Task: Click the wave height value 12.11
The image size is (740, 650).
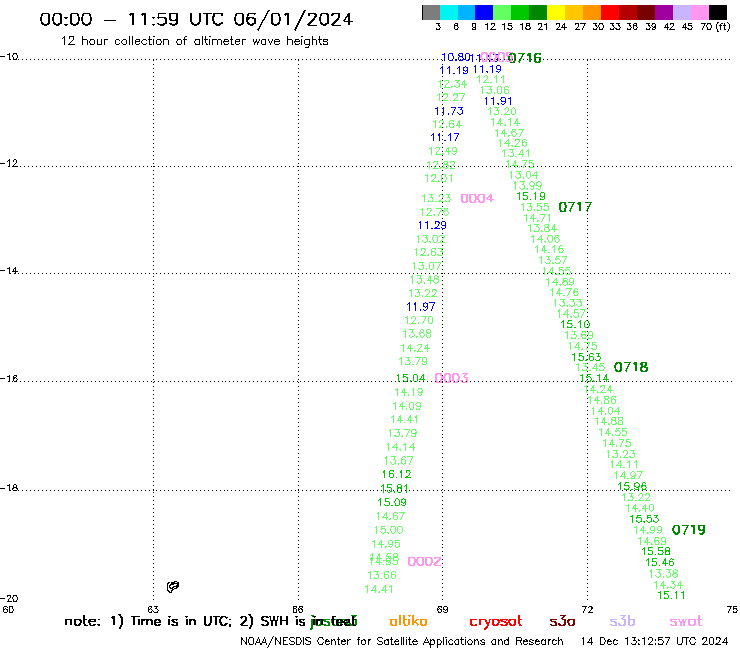Action: [491, 79]
